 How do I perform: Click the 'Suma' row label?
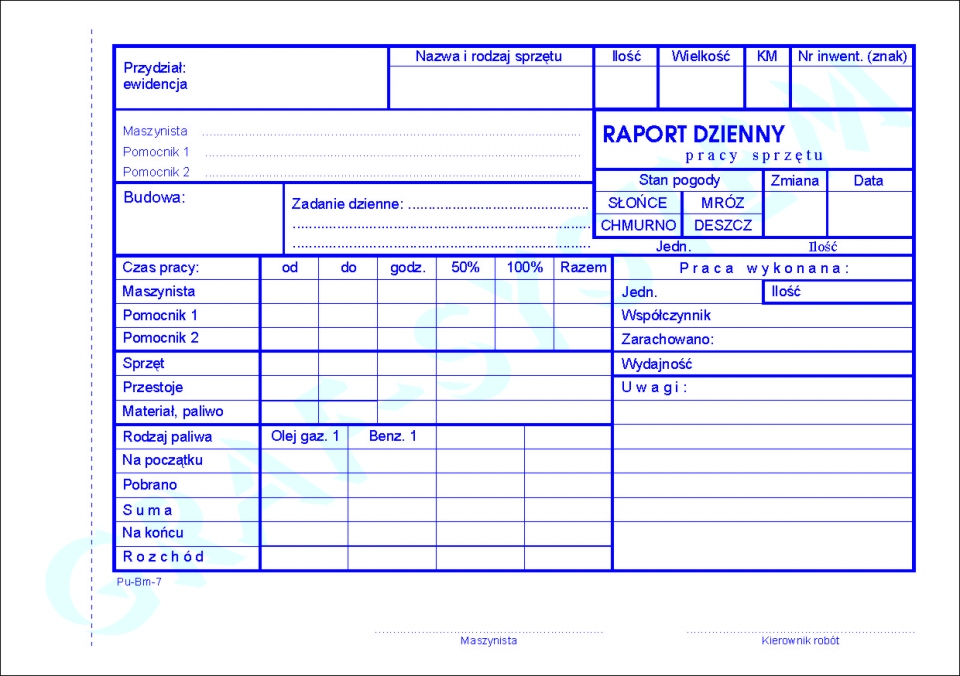[x=147, y=509]
